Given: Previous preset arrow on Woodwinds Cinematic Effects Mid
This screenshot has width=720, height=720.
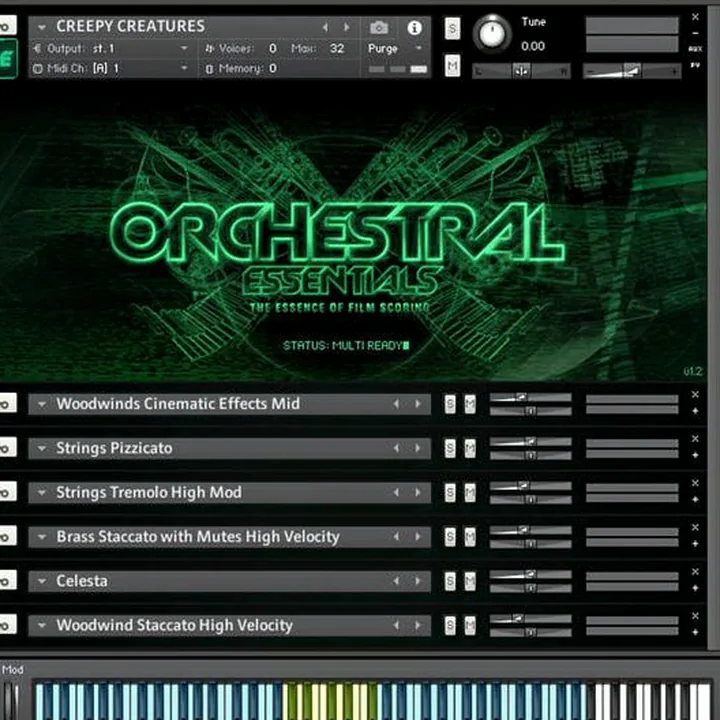Looking at the screenshot, I should click(396, 404).
